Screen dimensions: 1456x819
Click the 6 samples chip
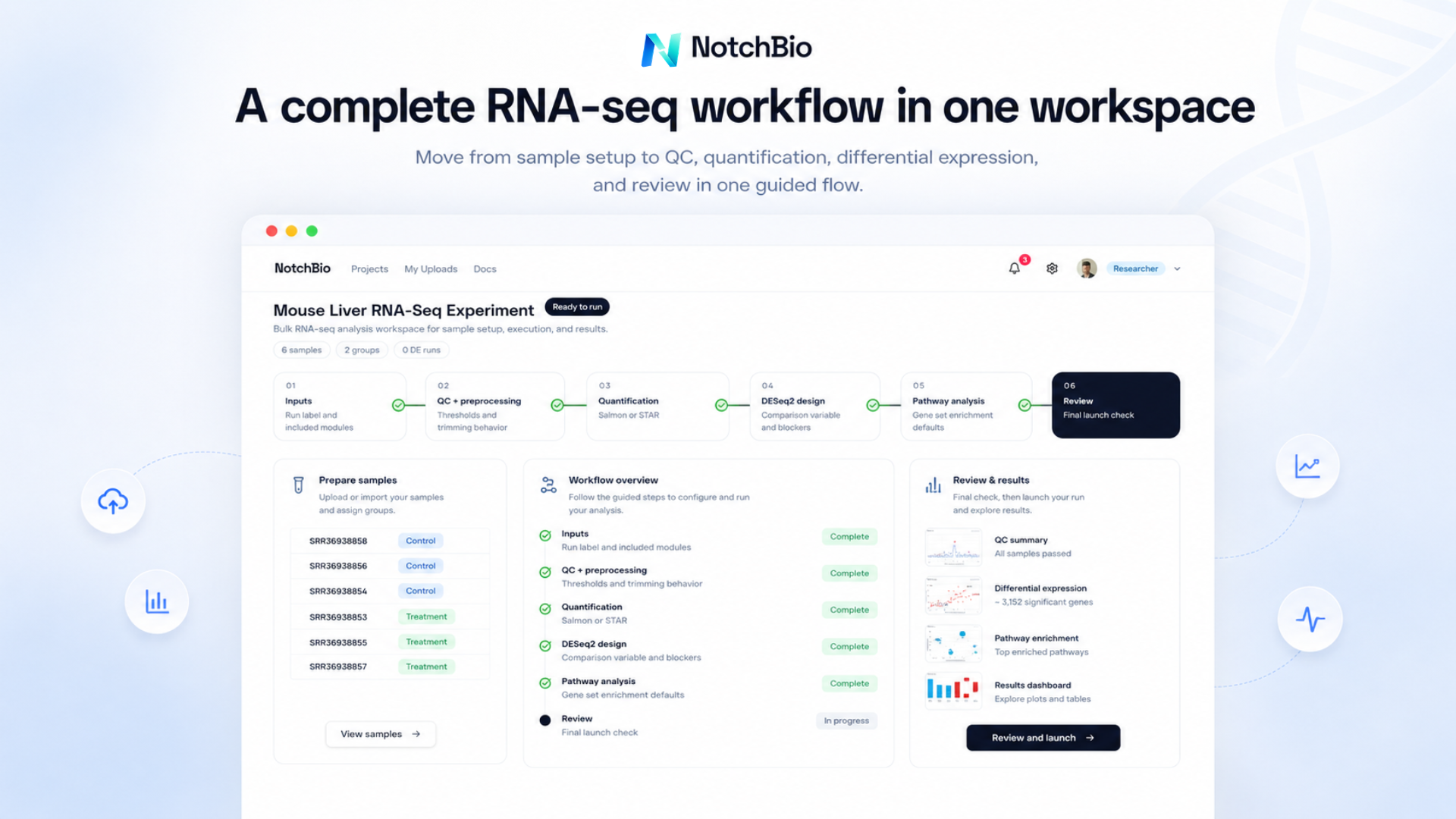click(301, 350)
